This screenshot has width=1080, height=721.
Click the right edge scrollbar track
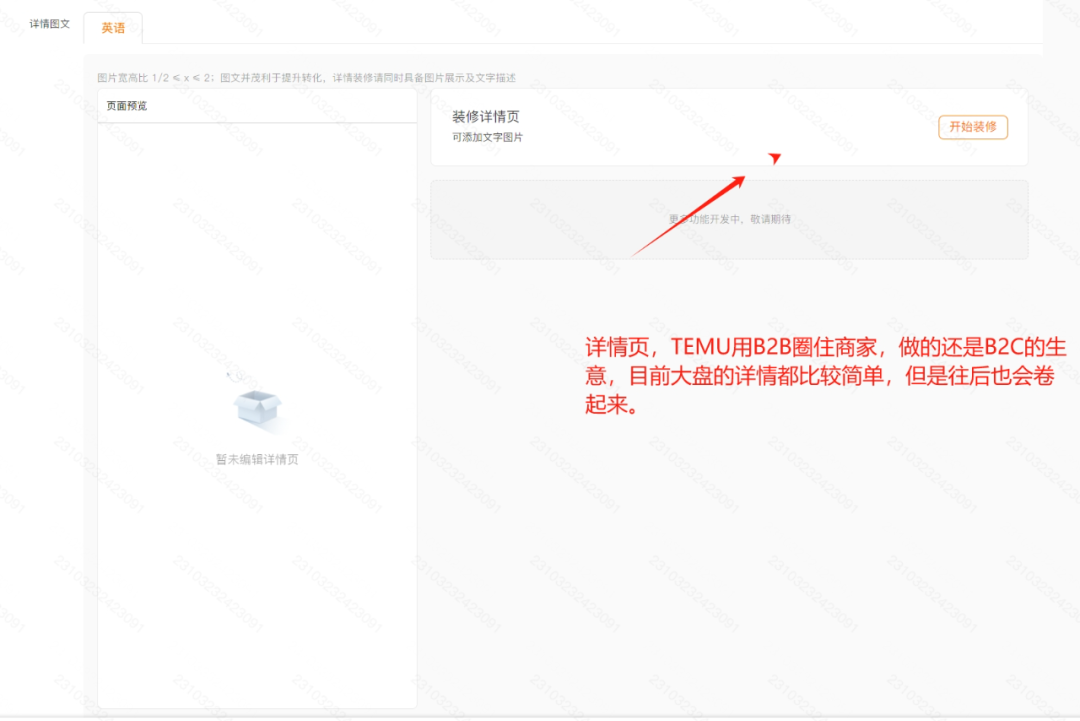click(1074, 360)
